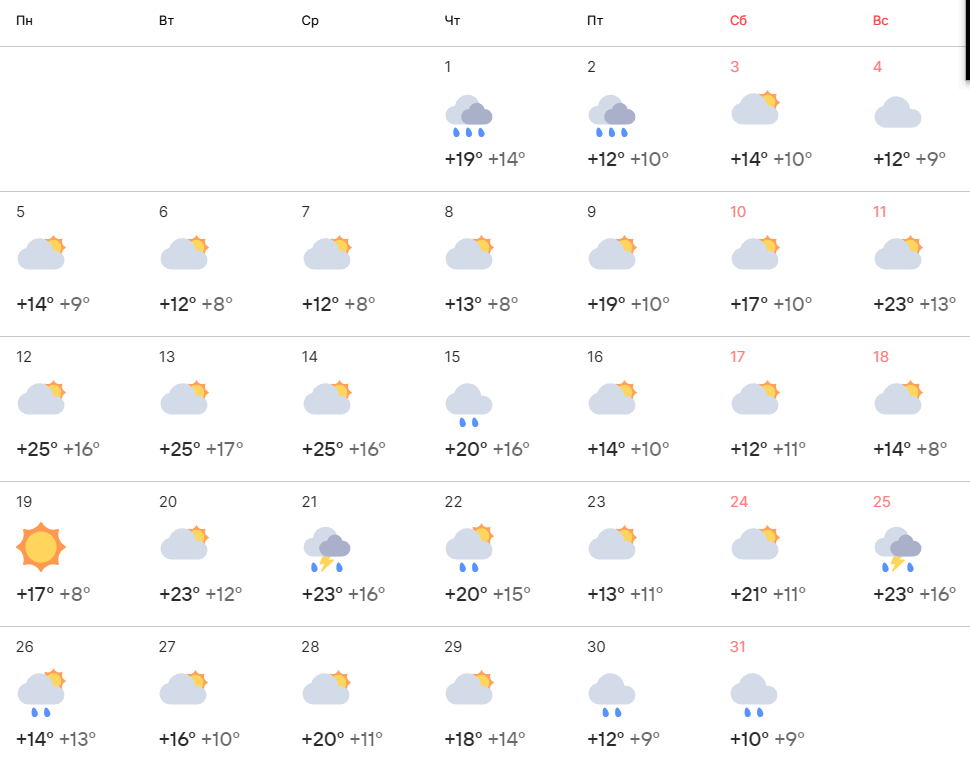Click the sunny icon on day 19
Screen dimensions: 970x766
click(x=41, y=547)
